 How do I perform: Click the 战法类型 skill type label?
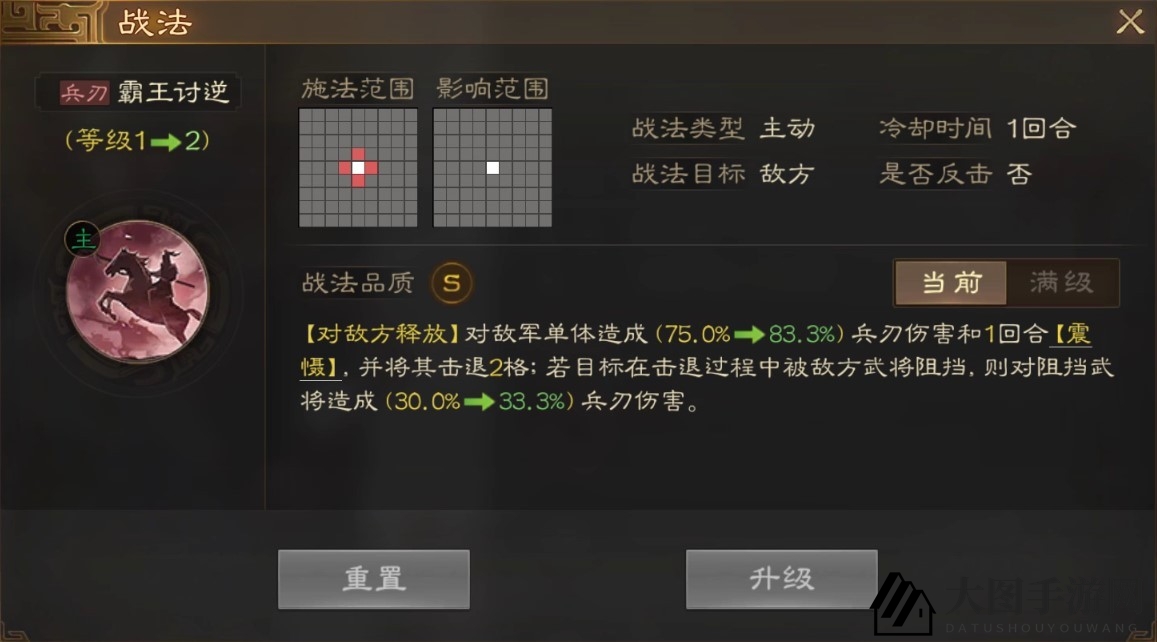688,128
